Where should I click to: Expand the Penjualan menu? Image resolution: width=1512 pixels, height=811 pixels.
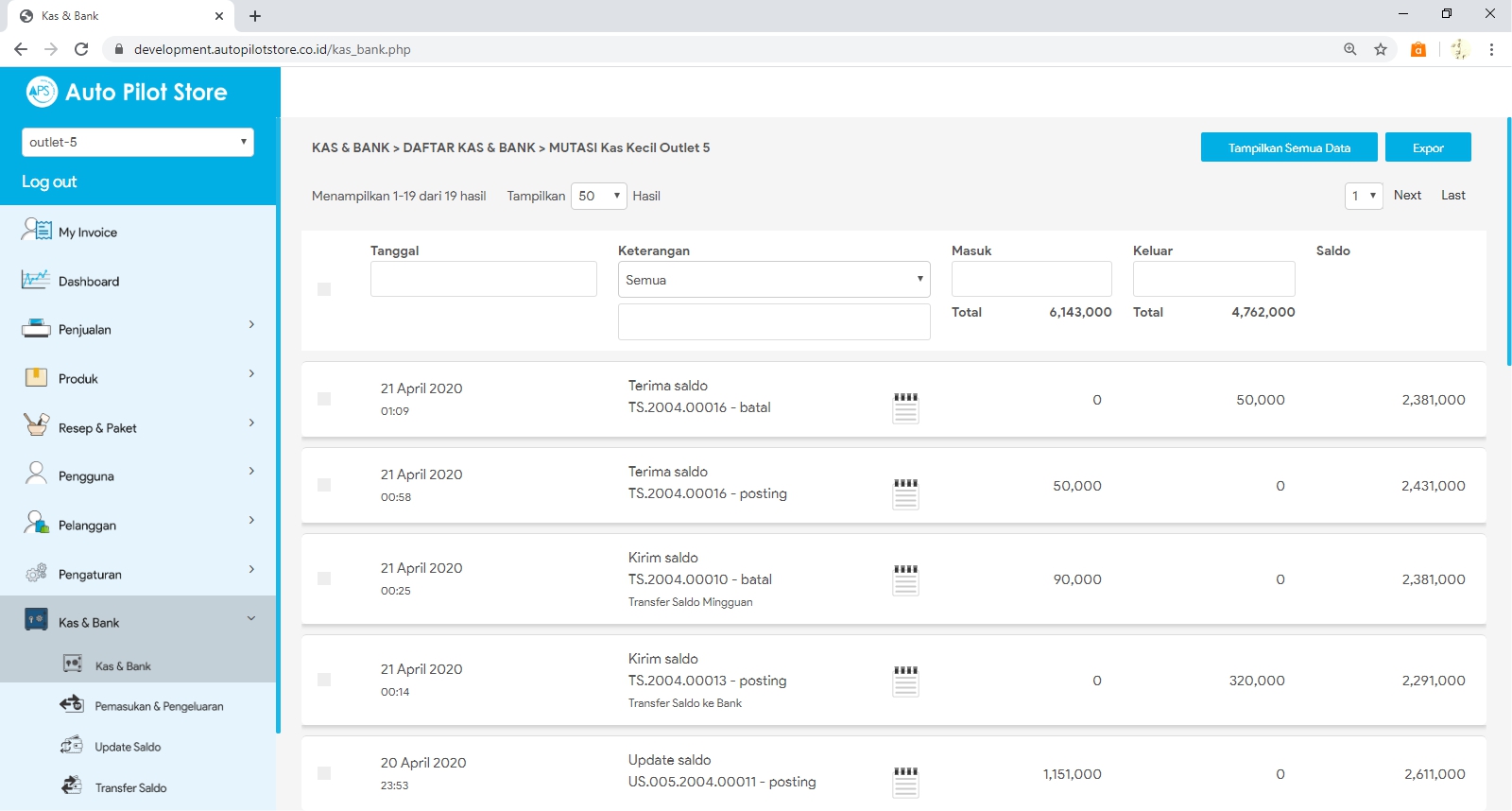[138, 329]
